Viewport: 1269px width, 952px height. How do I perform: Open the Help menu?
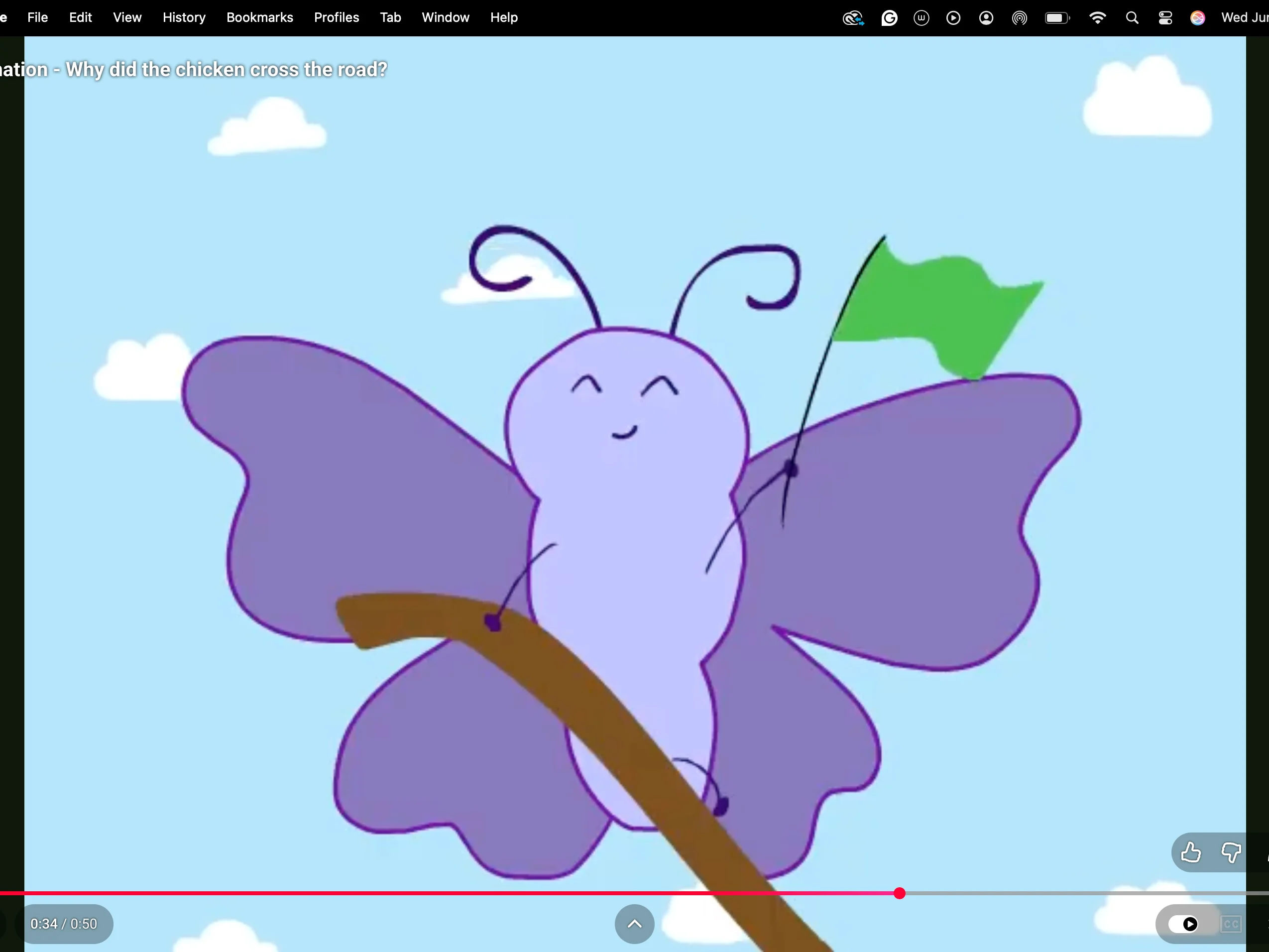[x=504, y=17]
